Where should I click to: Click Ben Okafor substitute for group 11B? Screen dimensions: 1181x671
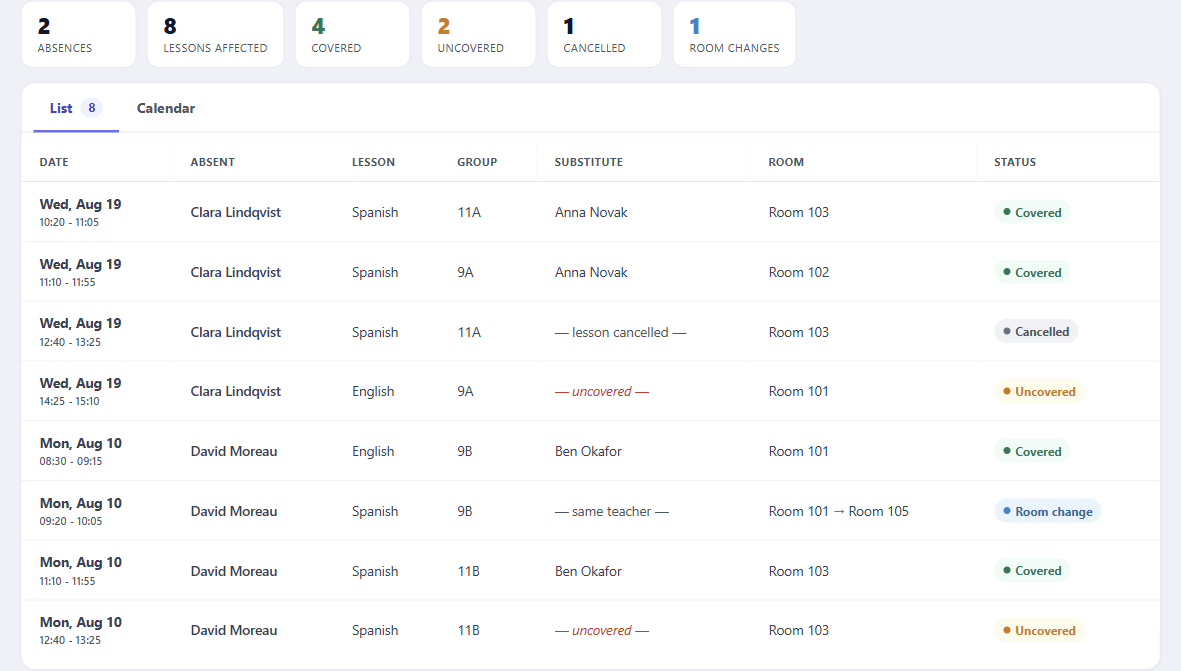click(588, 571)
